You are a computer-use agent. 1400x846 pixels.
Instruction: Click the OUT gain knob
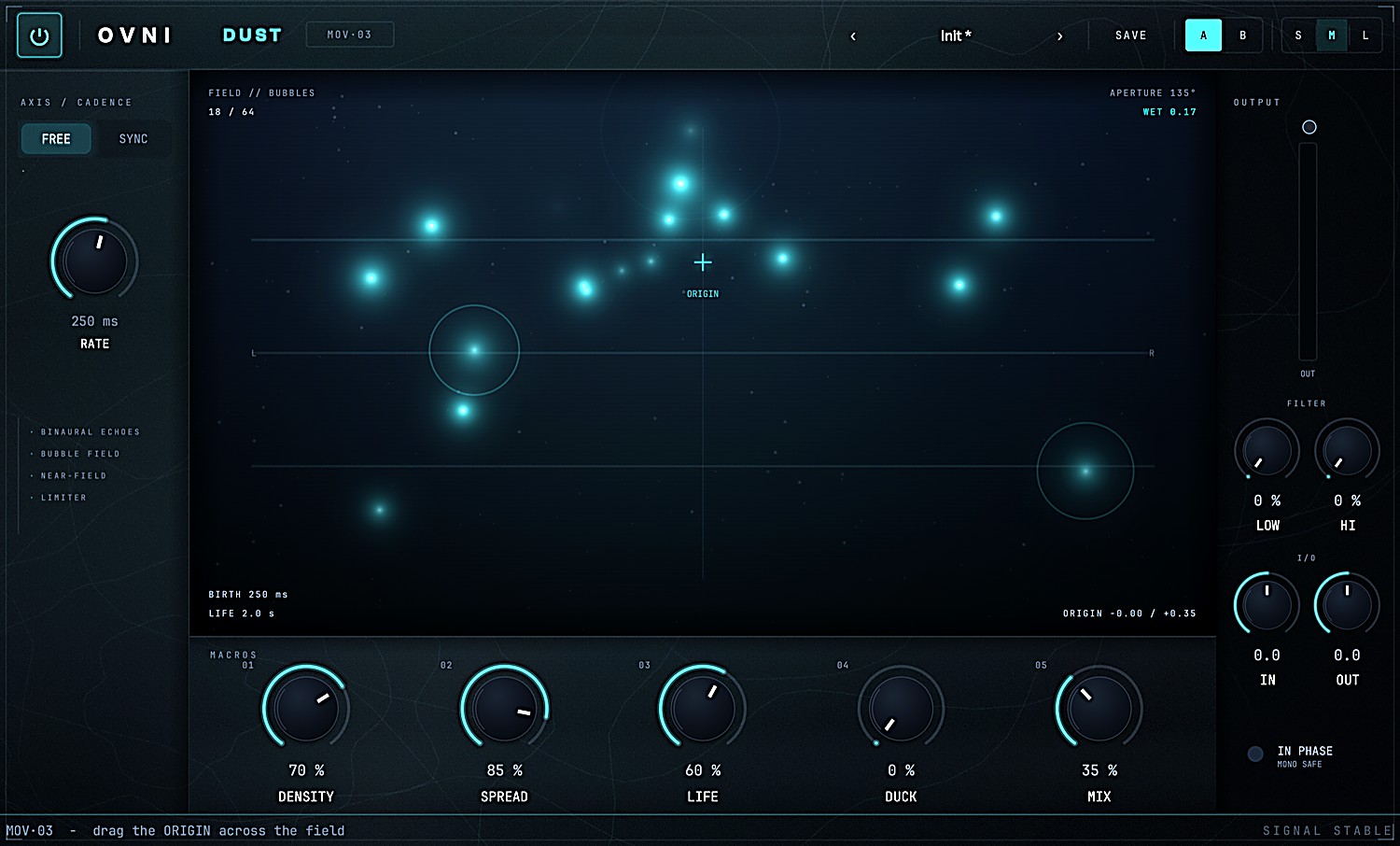pyautogui.click(x=1347, y=604)
